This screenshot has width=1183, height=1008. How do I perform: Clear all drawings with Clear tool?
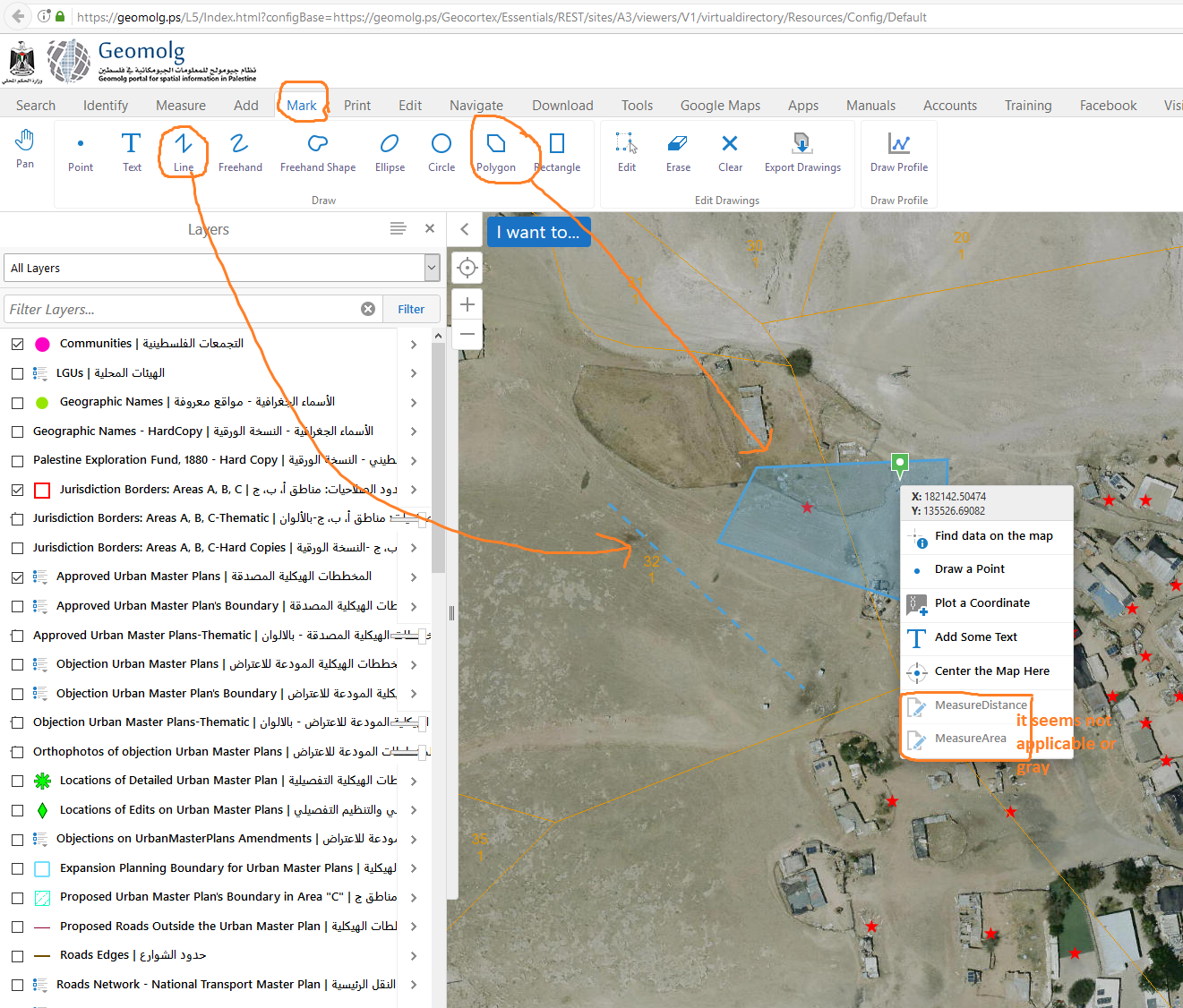pos(730,151)
